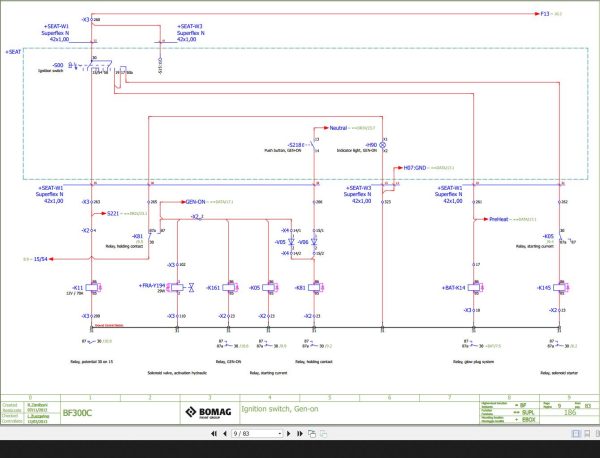The height and width of the screenshot is (458, 600).
Task: Go to the previous page
Action: pos(225,434)
